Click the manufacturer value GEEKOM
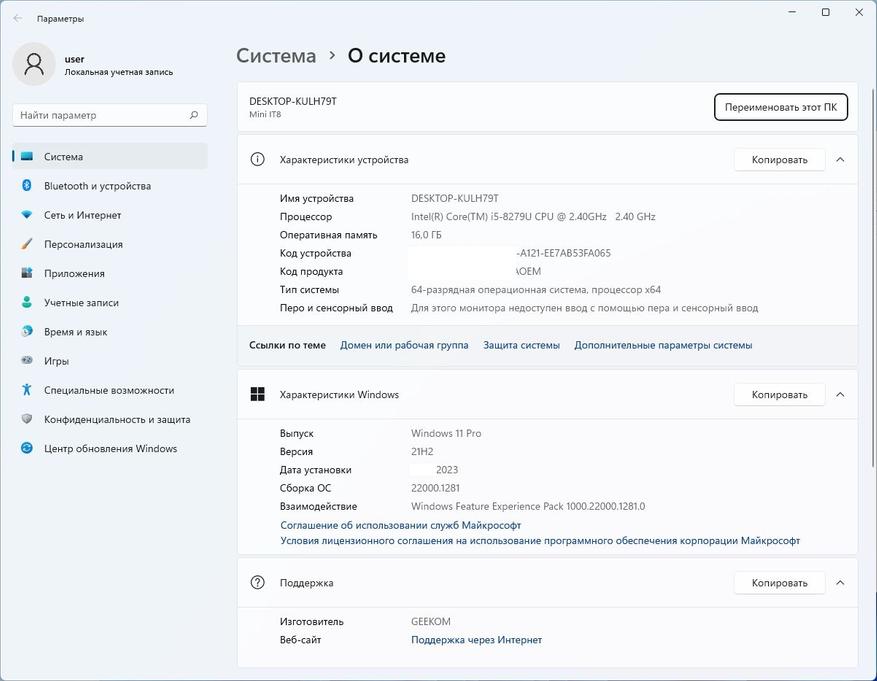 (x=431, y=622)
